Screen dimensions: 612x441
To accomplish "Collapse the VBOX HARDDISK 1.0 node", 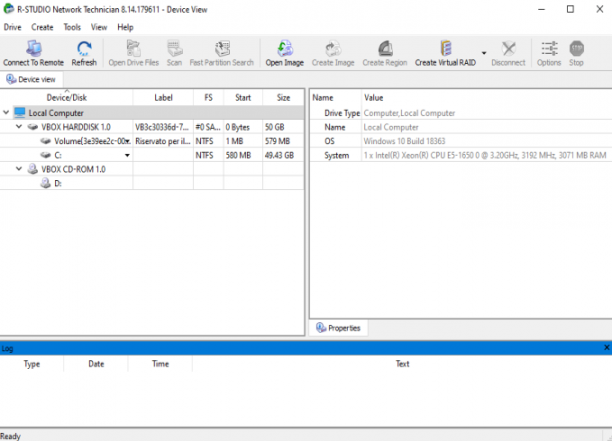I will coord(19,126).
